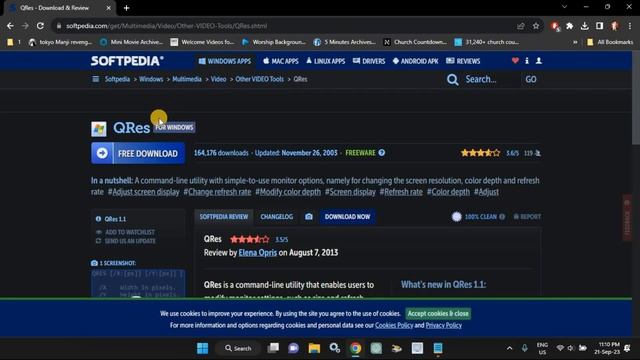Image resolution: width=640 pixels, height=360 pixels.
Task: Toggle the Chrome side panel icon
Action: coord(599,26)
